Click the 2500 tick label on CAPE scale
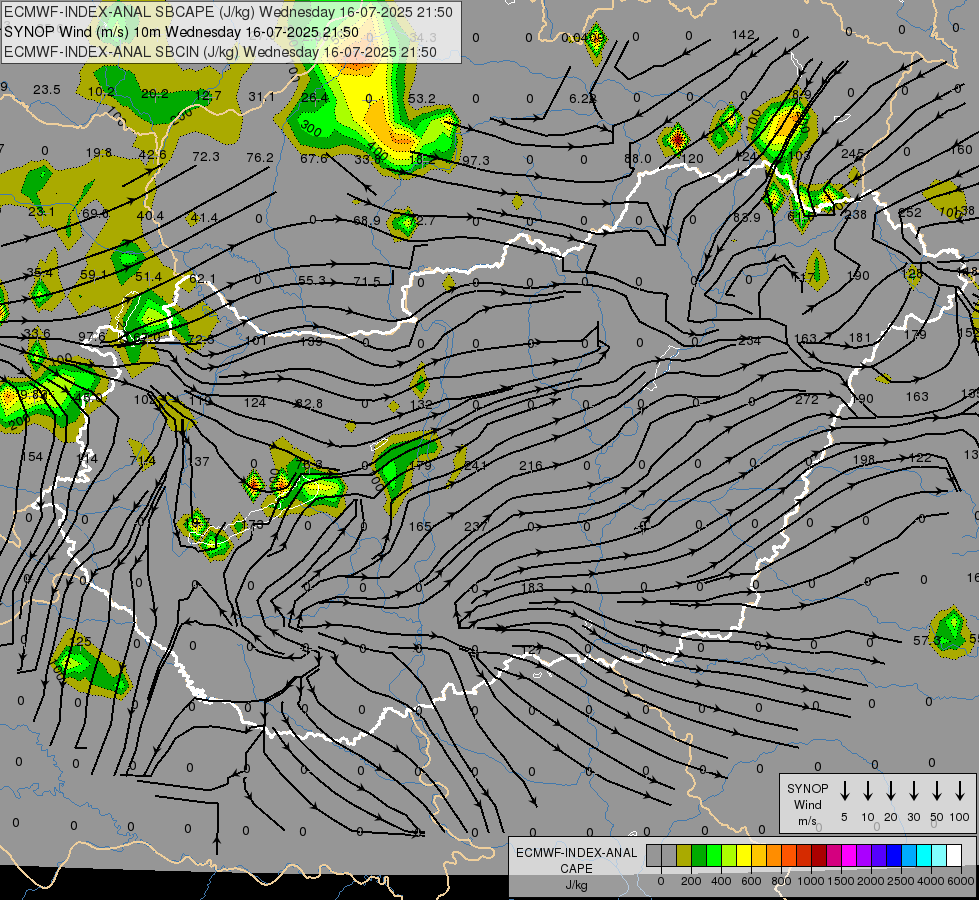Viewport: 979px width, 900px height. (x=901, y=881)
